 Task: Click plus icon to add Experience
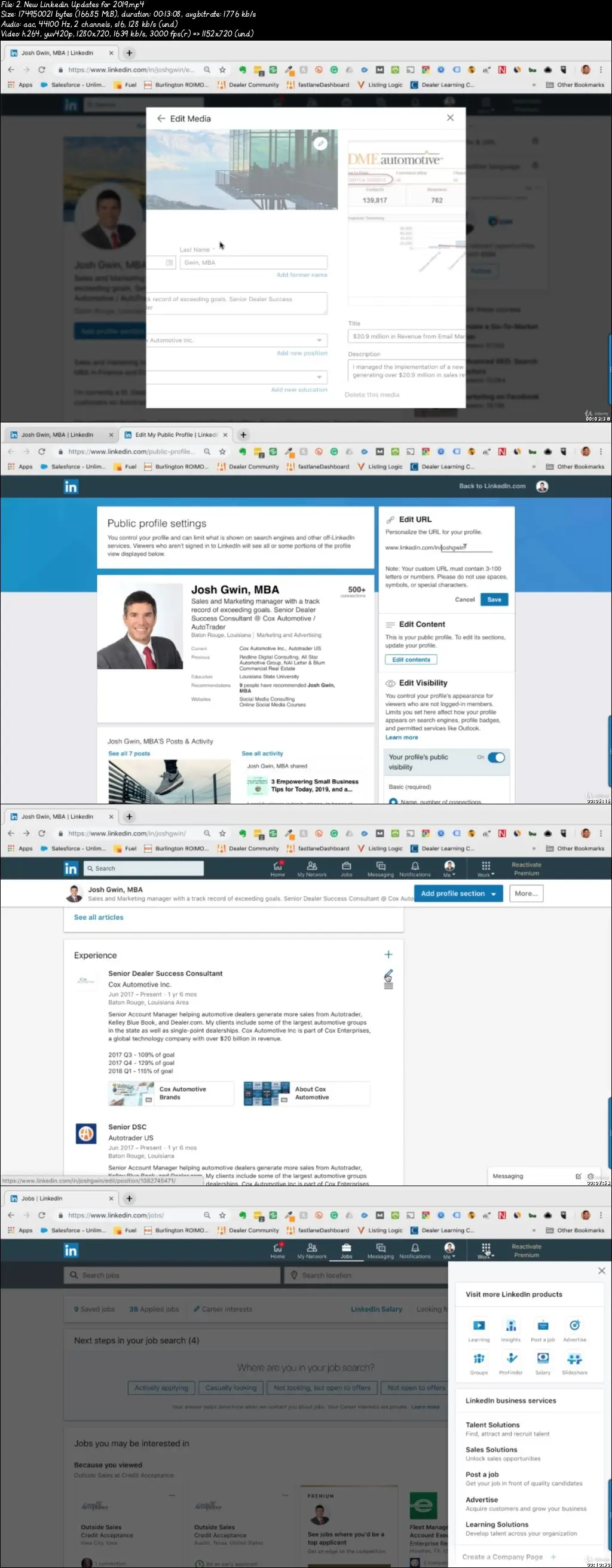coord(388,954)
